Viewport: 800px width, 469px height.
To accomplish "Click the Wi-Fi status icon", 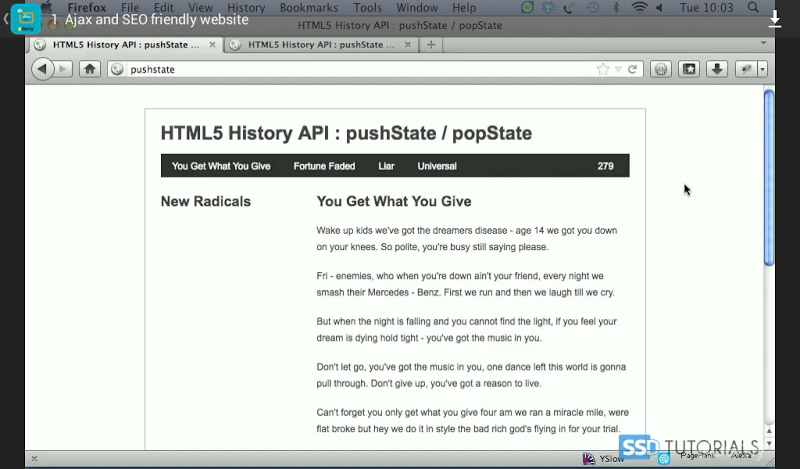I will click(639, 8).
